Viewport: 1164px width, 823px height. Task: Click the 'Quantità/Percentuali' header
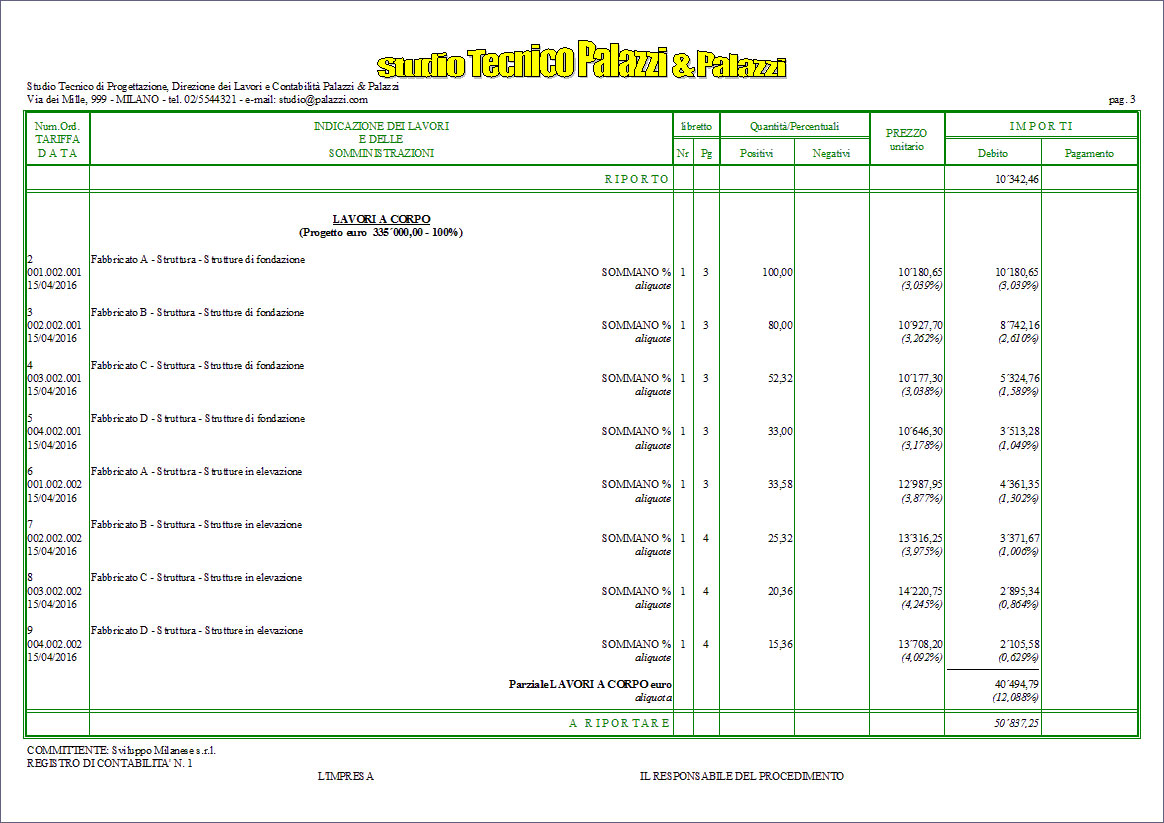click(794, 126)
